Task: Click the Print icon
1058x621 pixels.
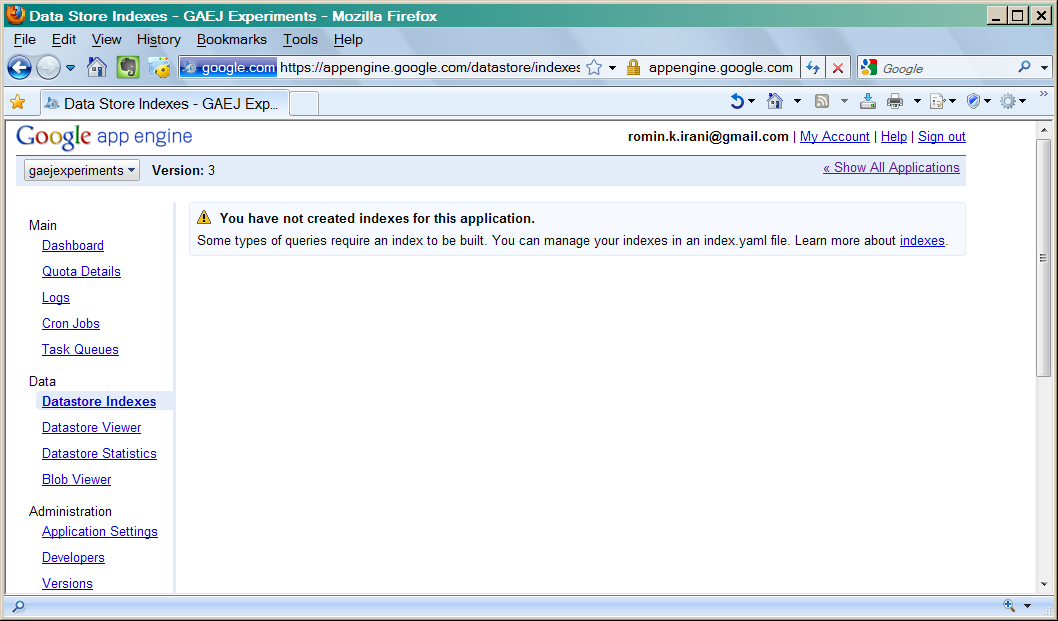Action: tap(895, 101)
